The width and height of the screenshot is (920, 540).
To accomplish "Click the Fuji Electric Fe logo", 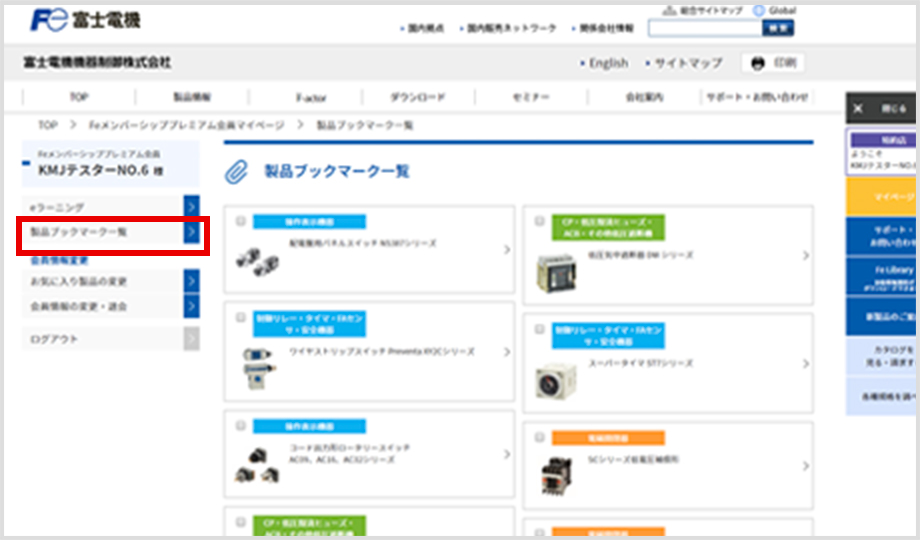I will [x=85, y=21].
